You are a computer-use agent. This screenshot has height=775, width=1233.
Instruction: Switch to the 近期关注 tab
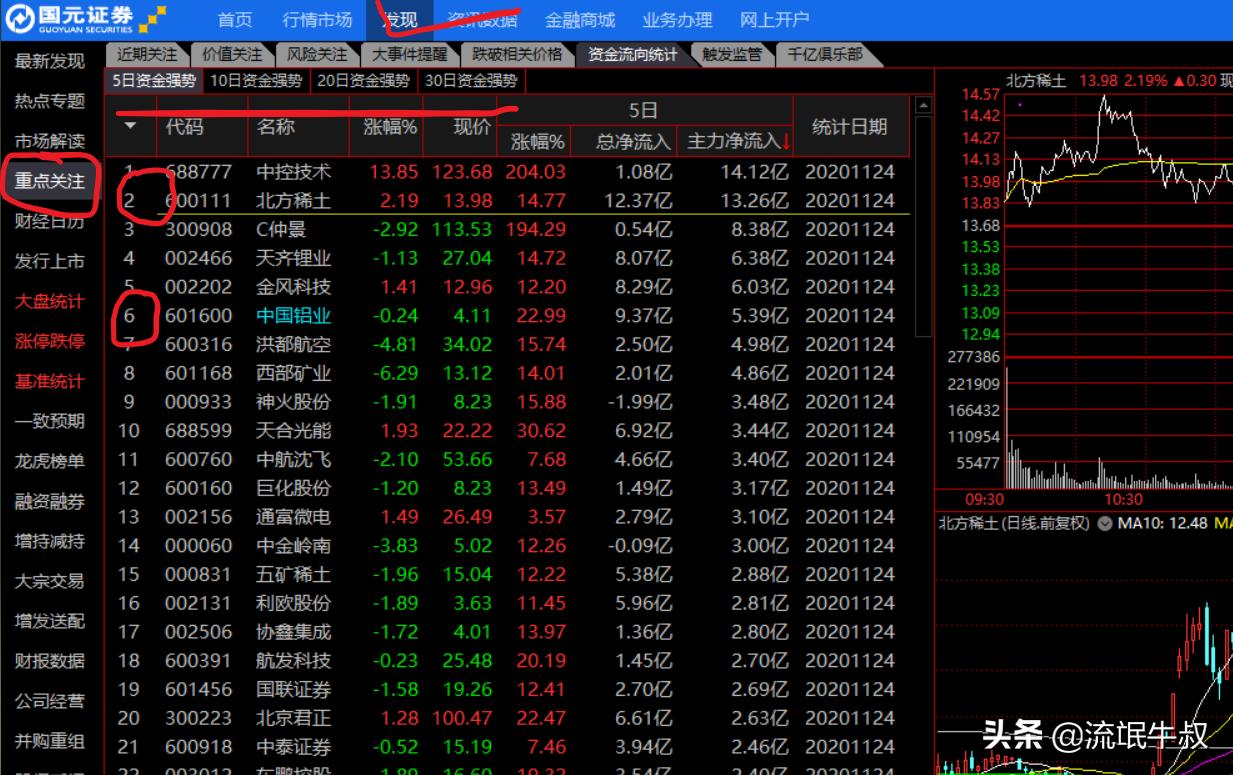click(x=146, y=54)
